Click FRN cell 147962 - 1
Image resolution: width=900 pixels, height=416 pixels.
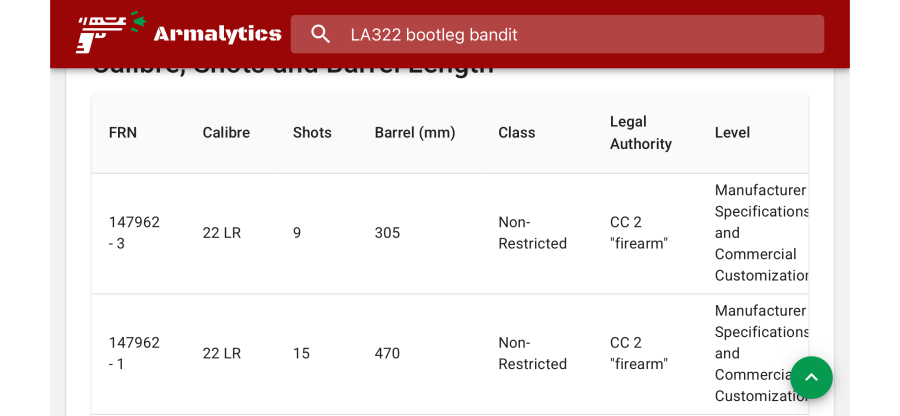click(x=134, y=353)
